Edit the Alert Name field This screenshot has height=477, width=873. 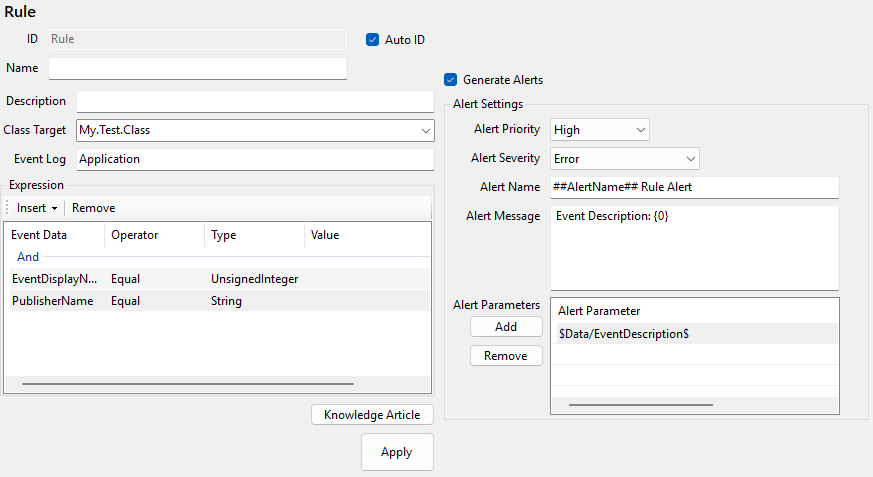pos(694,187)
